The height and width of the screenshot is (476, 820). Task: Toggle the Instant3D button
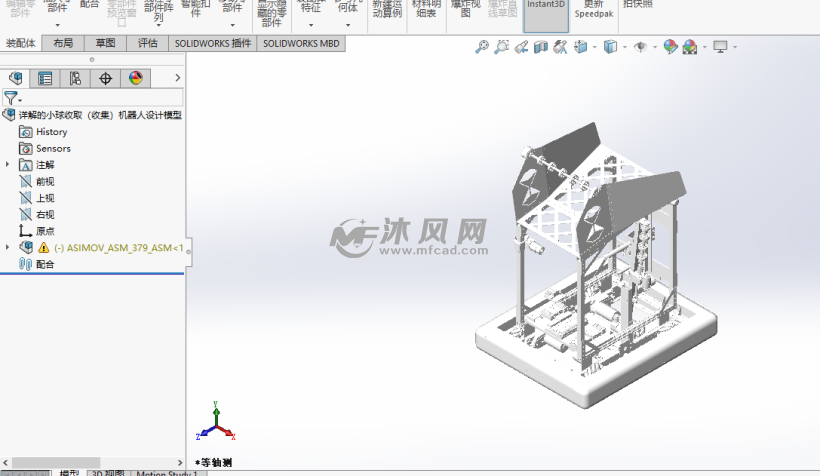tap(545, 15)
